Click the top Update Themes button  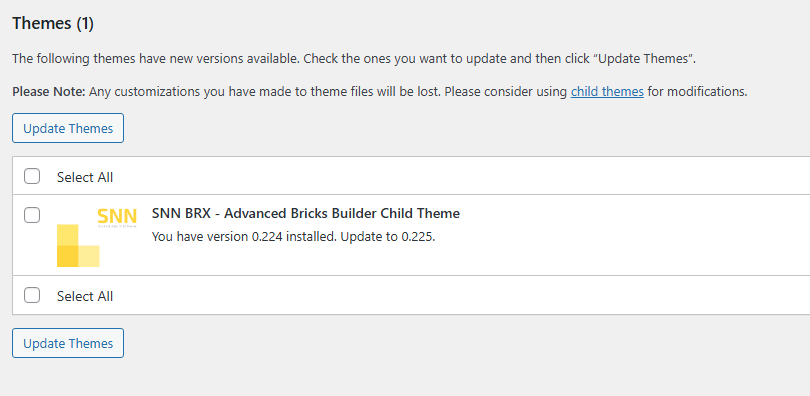pos(68,128)
